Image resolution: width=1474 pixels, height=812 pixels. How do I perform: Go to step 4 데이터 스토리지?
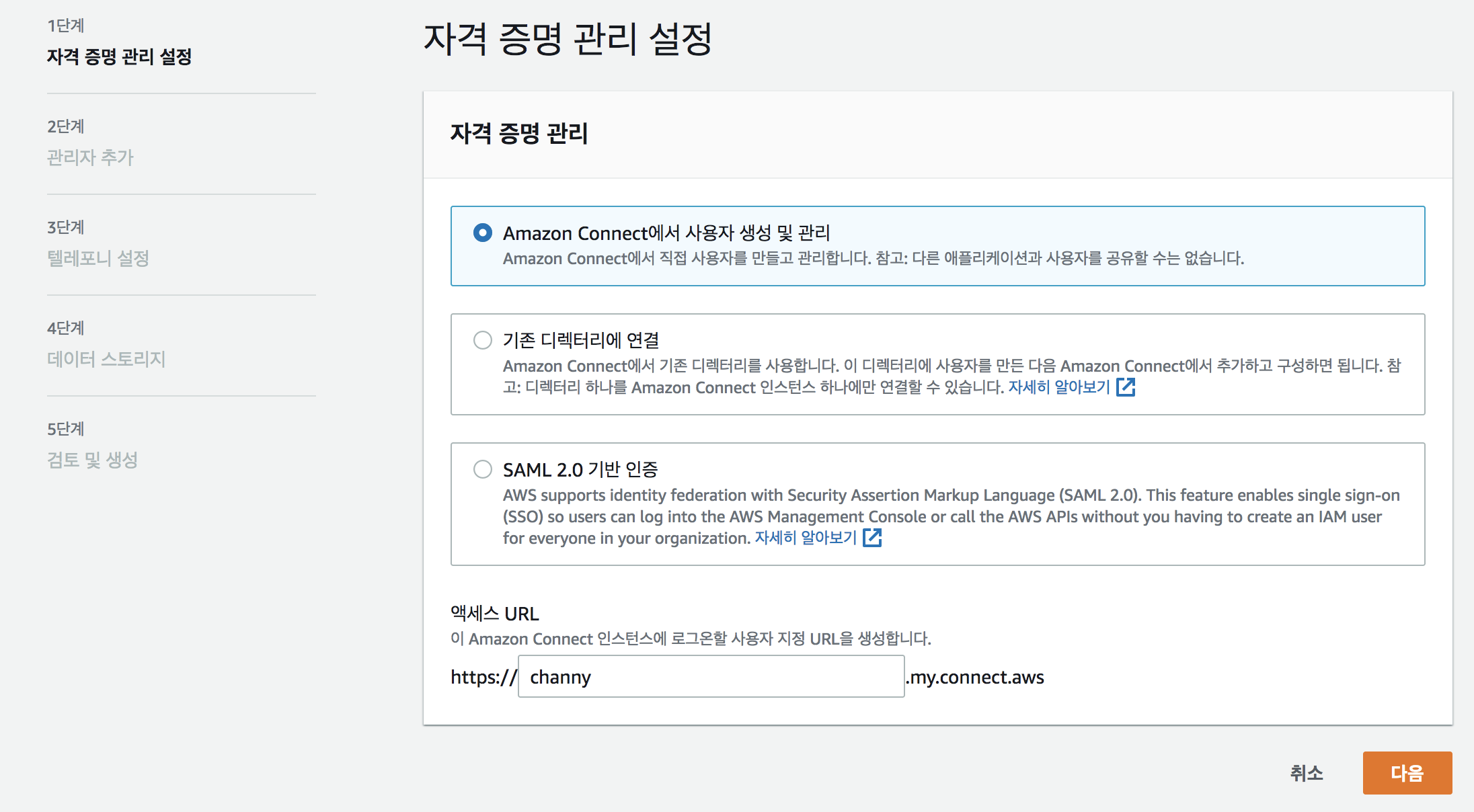coord(106,359)
